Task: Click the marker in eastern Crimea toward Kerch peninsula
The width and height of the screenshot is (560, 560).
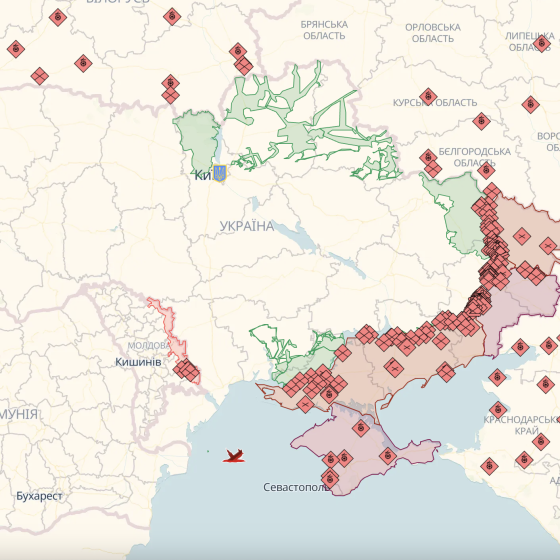Action: [x=388, y=456]
